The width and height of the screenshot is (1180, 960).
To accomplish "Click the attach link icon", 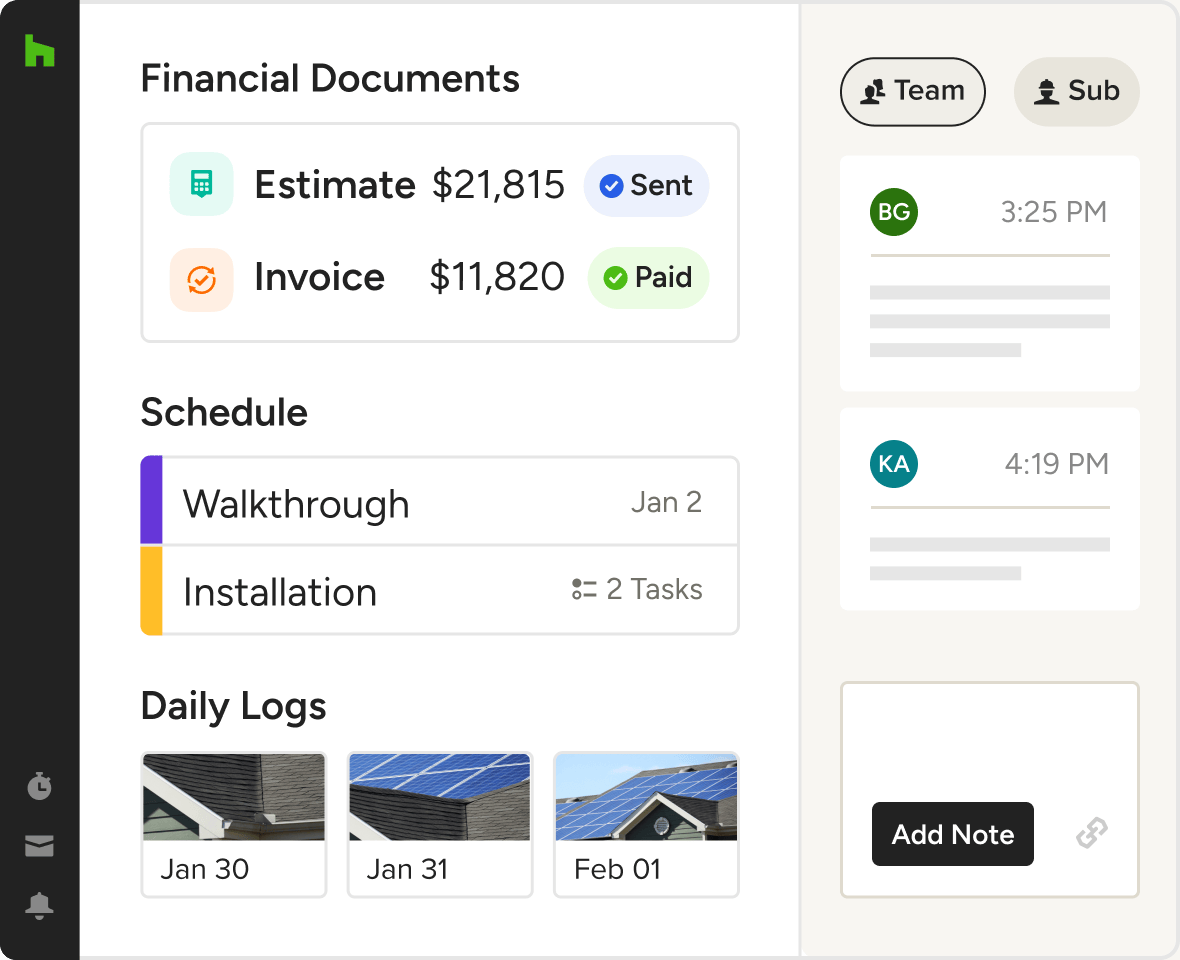I will 1091,833.
